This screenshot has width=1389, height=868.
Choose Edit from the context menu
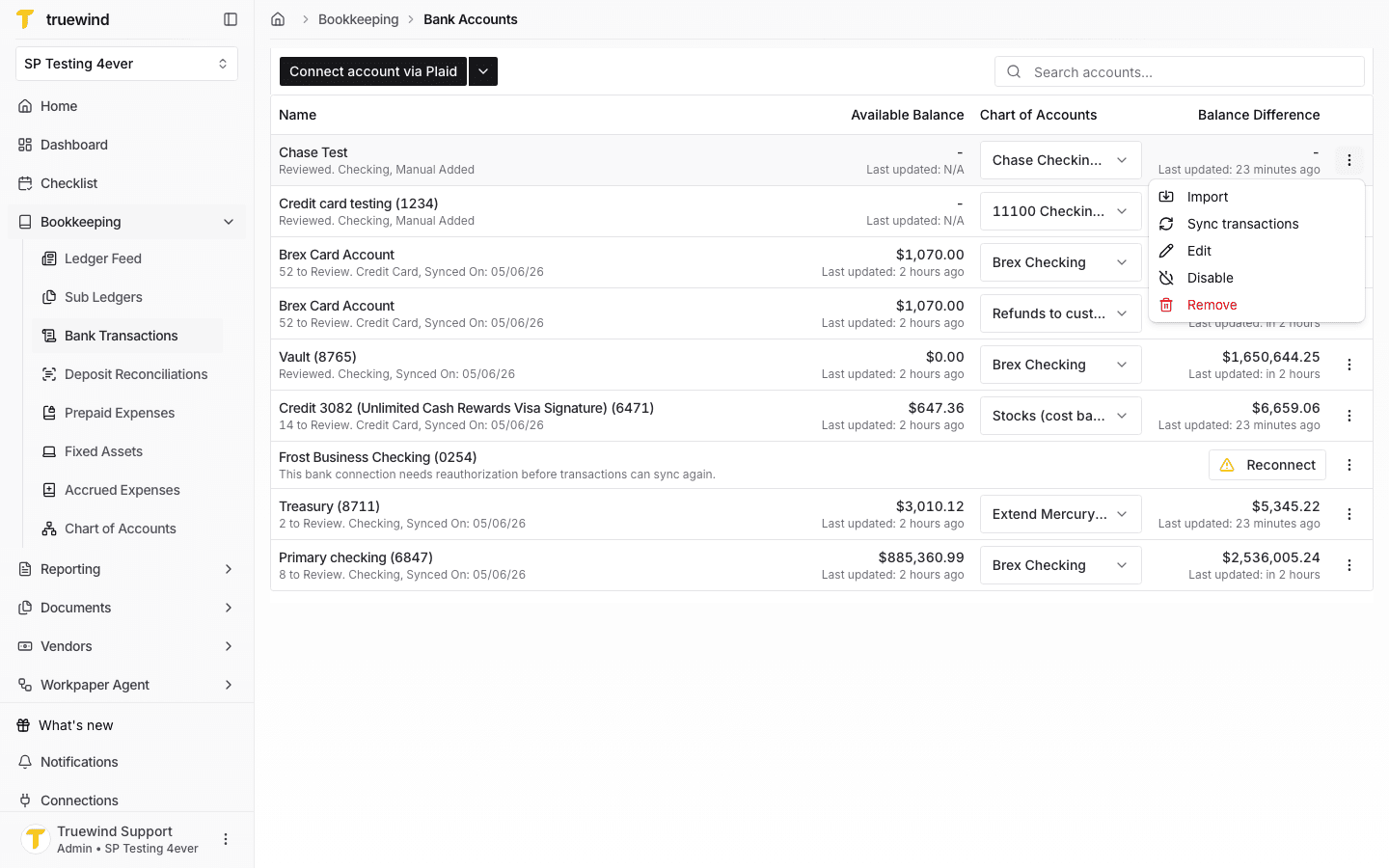point(1256,251)
